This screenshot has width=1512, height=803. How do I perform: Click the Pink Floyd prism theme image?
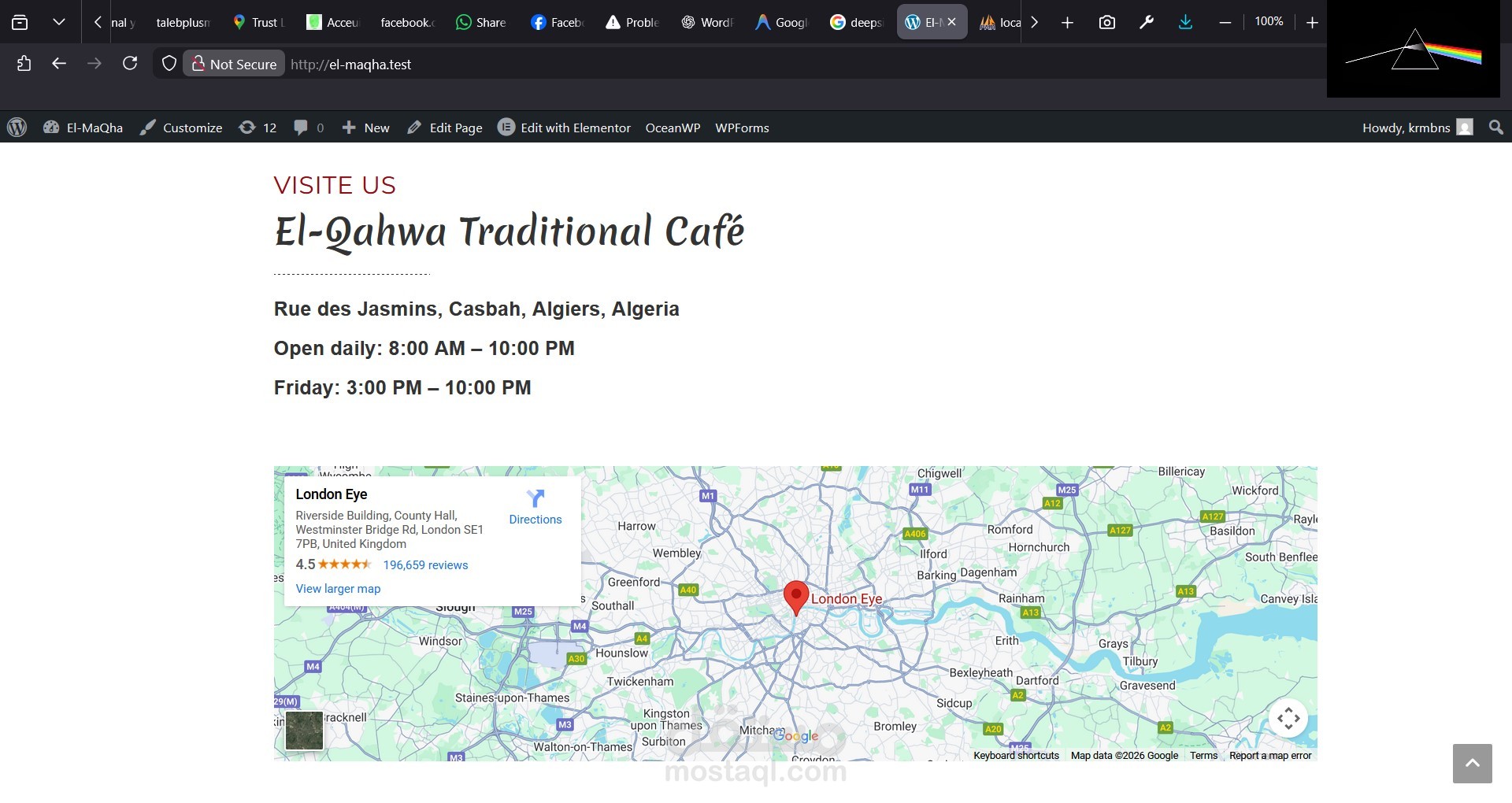(x=1414, y=49)
